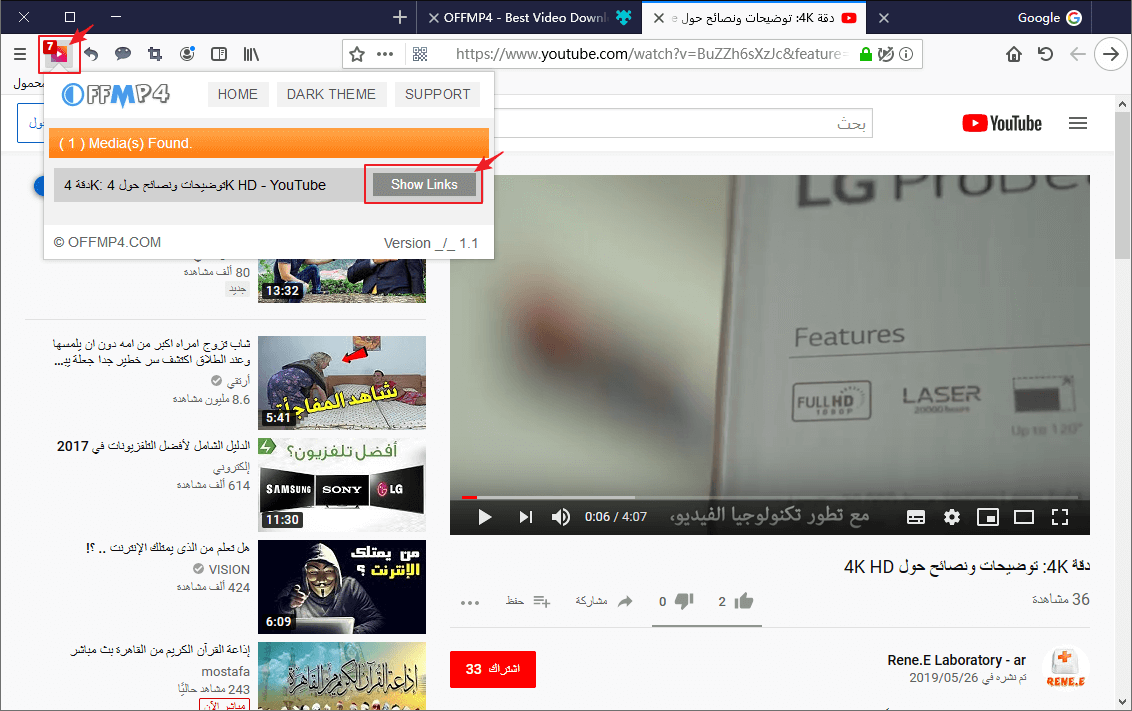Click the YouTube logo
1132x711 pixels.
coord(1002,123)
